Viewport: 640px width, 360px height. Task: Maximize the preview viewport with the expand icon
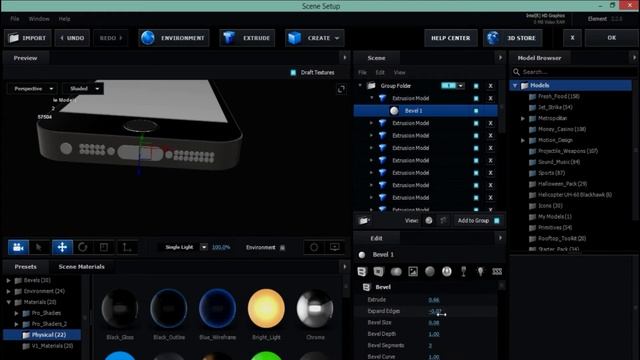(x=341, y=89)
